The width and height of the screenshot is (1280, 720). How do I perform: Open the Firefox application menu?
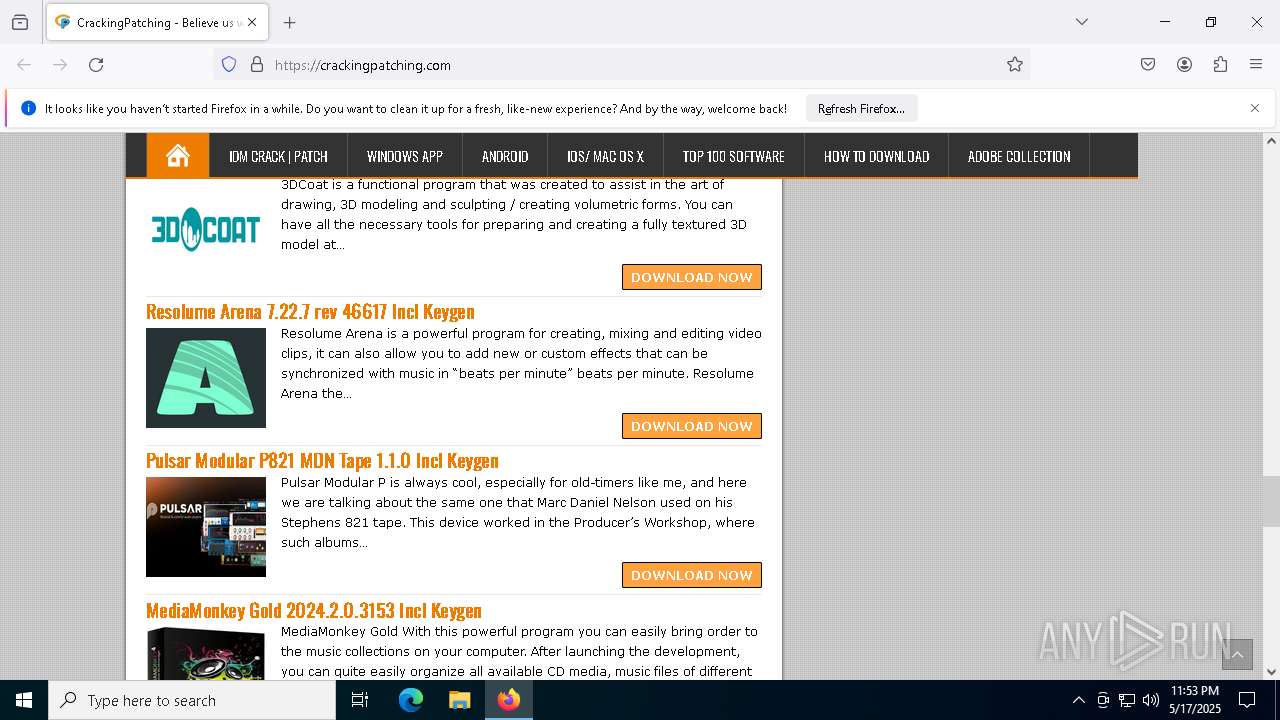tap(1256, 64)
